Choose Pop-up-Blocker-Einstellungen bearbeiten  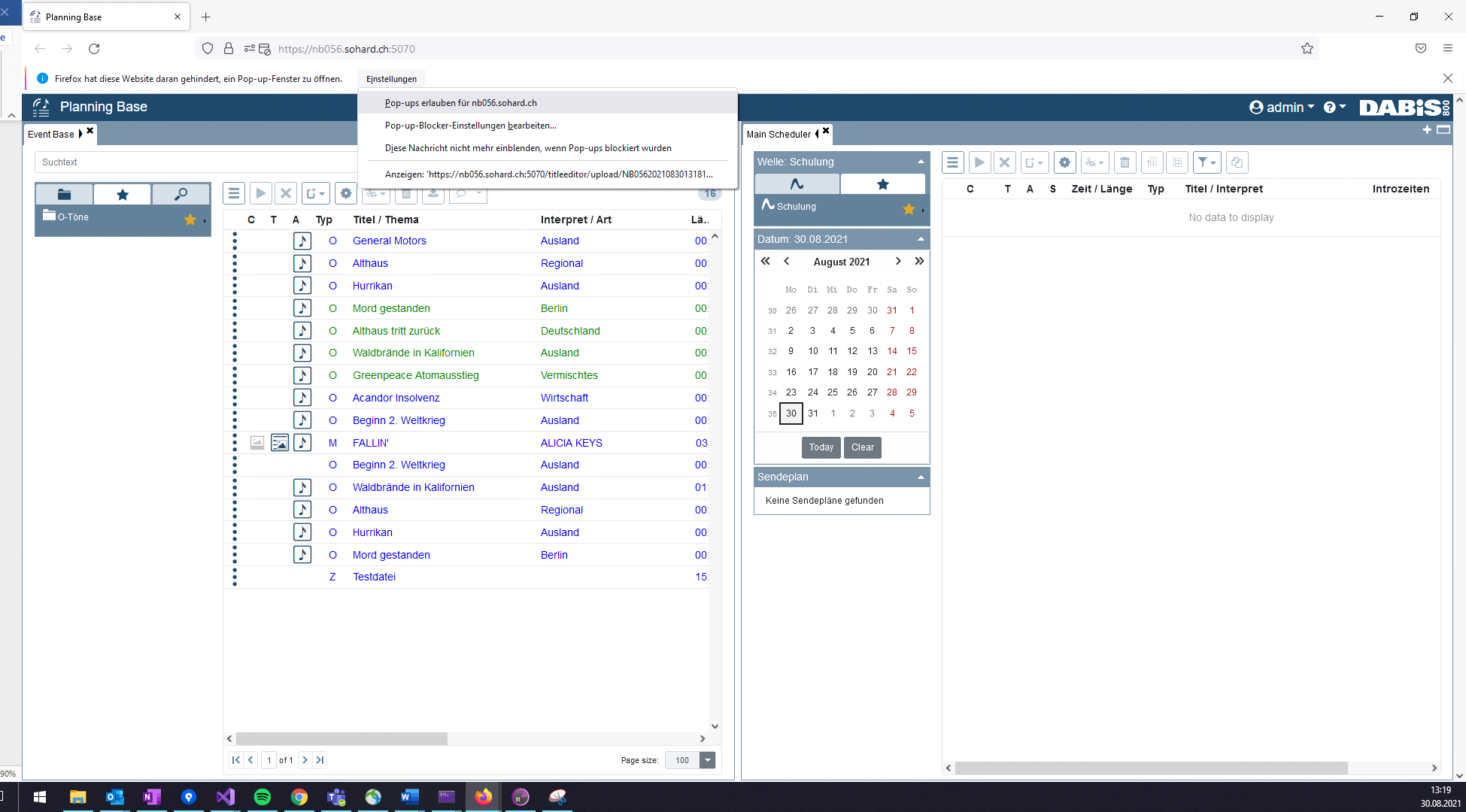470,126
